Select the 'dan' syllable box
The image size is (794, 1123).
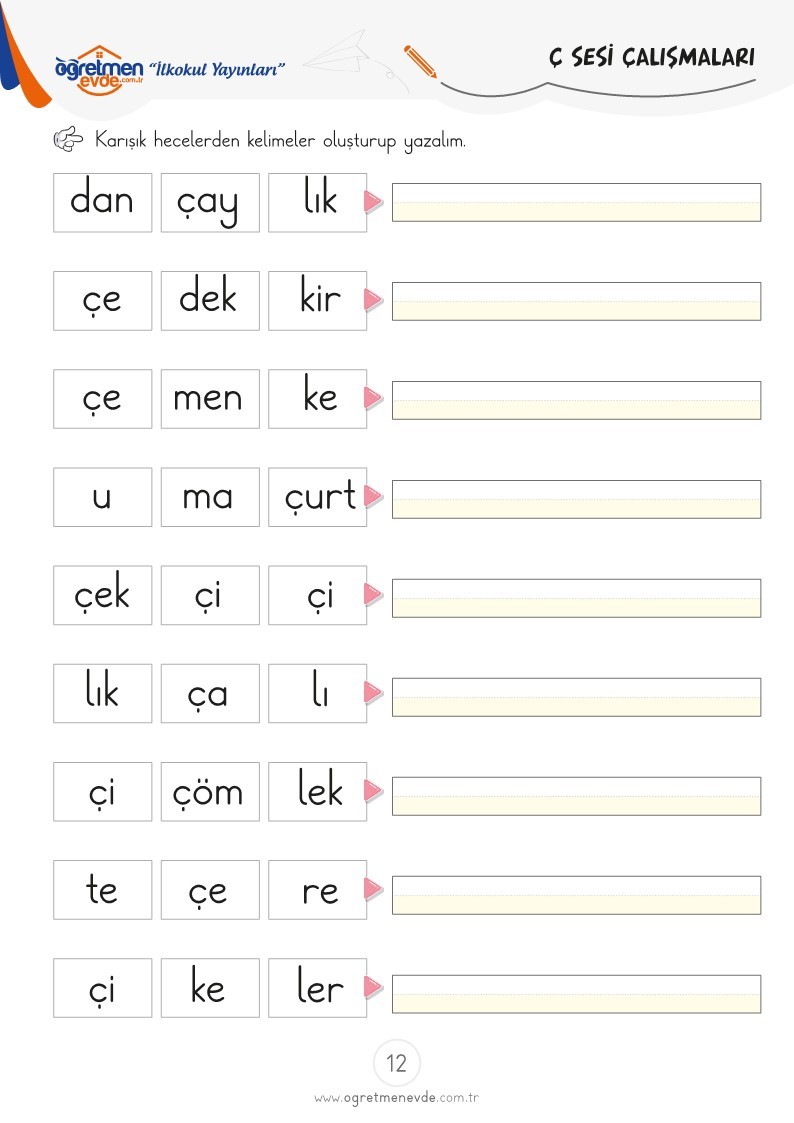(102, 202)
